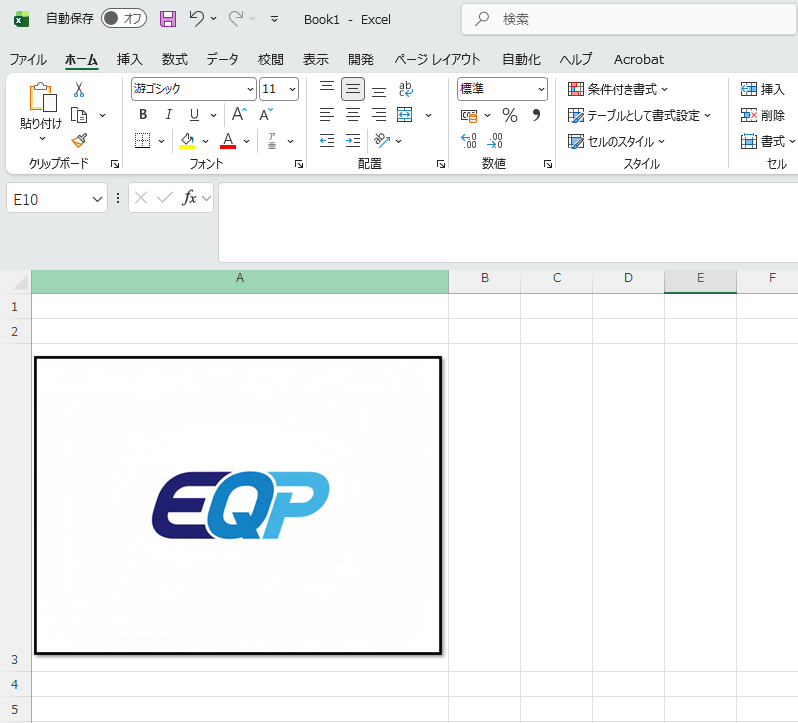Click the Format Painter brush icon

point(80,141)
